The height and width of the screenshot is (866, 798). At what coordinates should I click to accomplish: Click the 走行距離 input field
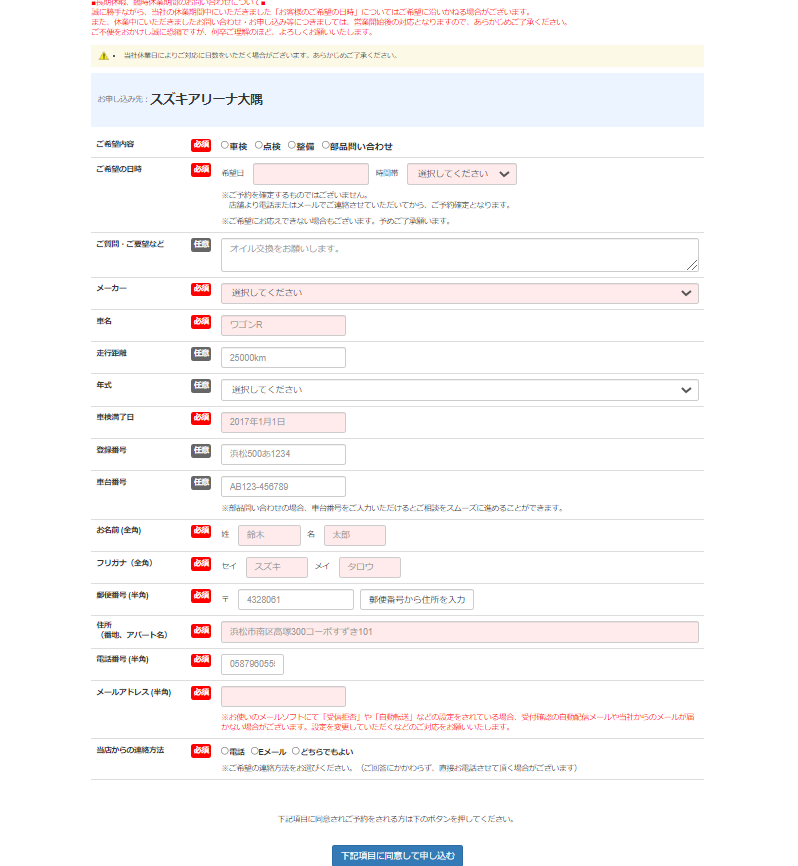tap(283, 358)
